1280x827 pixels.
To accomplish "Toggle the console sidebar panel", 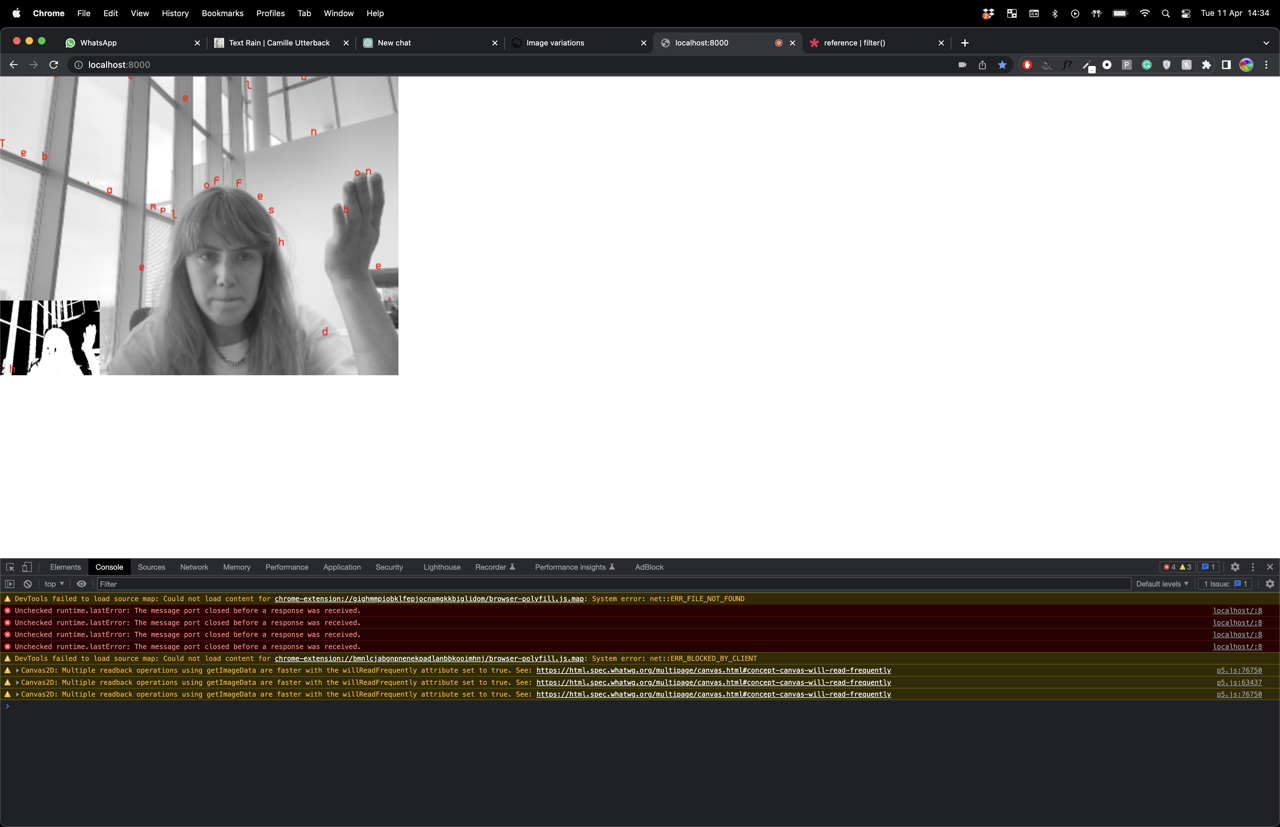I will (10, 584).
